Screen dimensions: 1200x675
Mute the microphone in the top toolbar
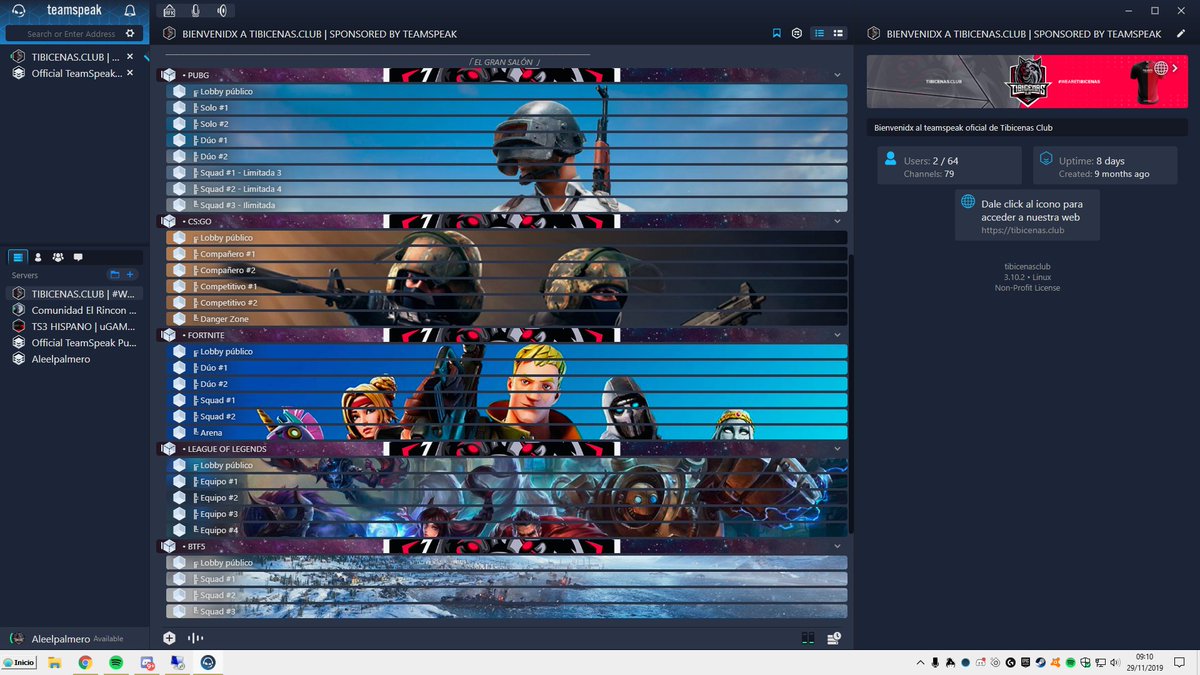(195, 11)
